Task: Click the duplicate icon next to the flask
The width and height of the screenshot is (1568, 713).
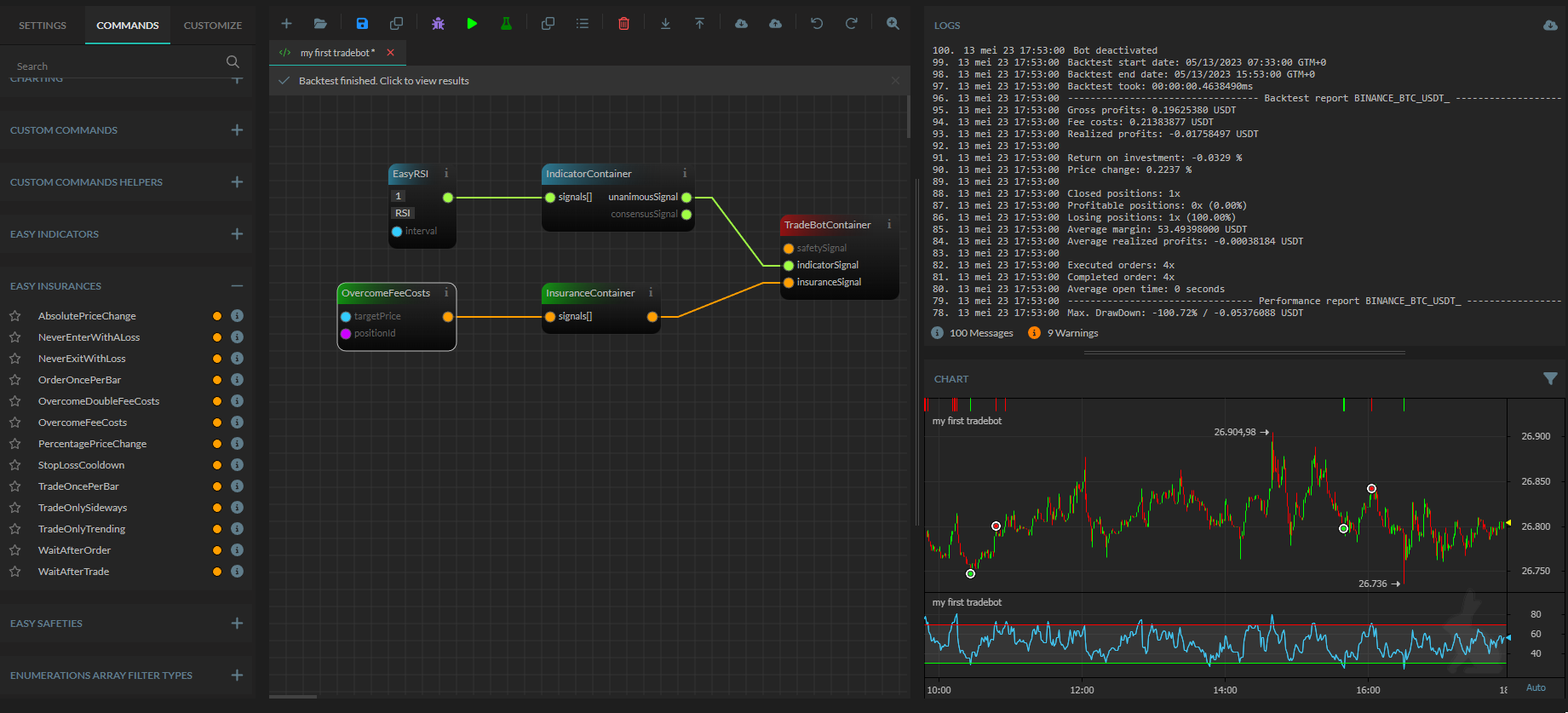Action: point(548,24)
